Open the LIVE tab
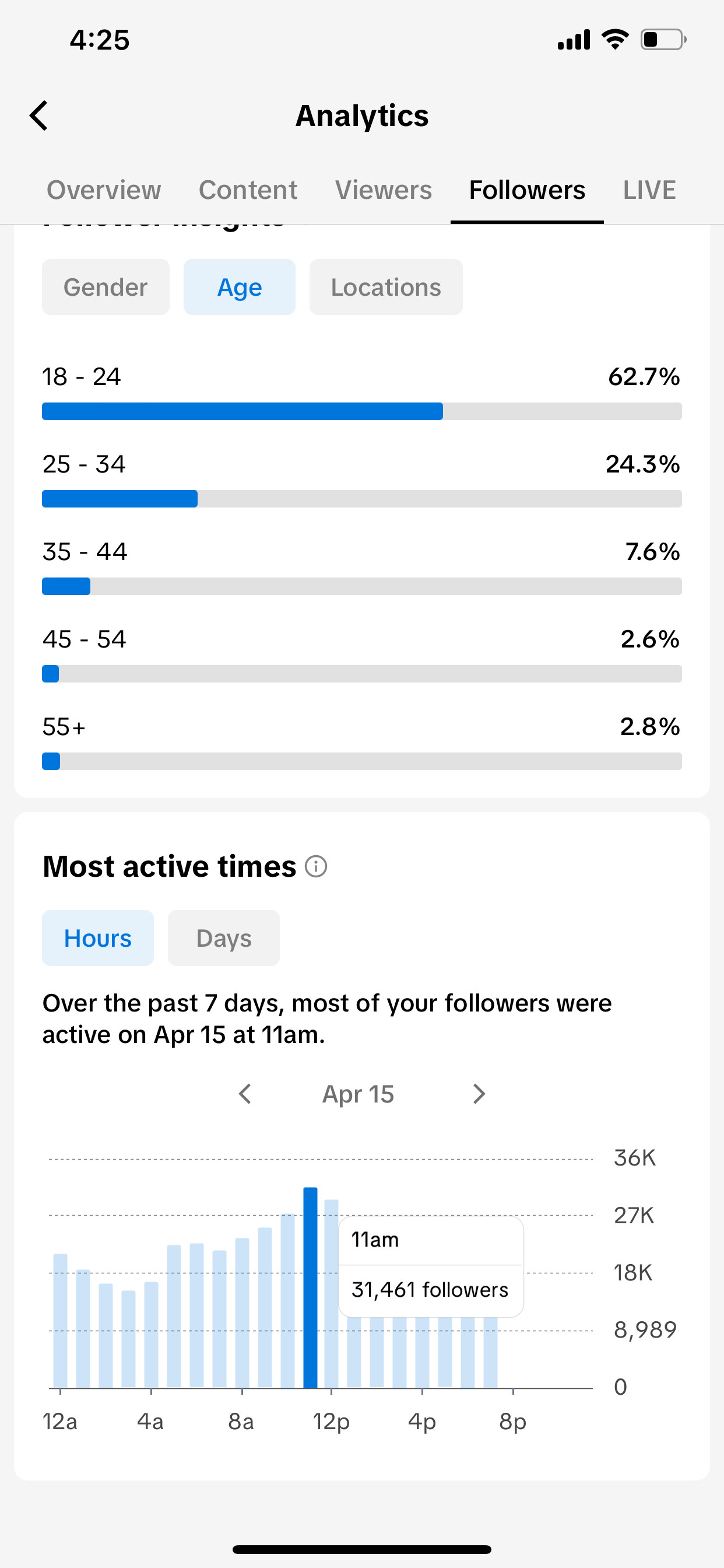 coord(649,190)
